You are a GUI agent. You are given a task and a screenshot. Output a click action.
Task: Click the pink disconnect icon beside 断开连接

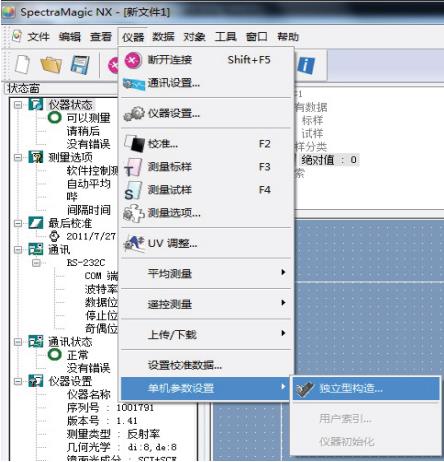click(133, 60)
